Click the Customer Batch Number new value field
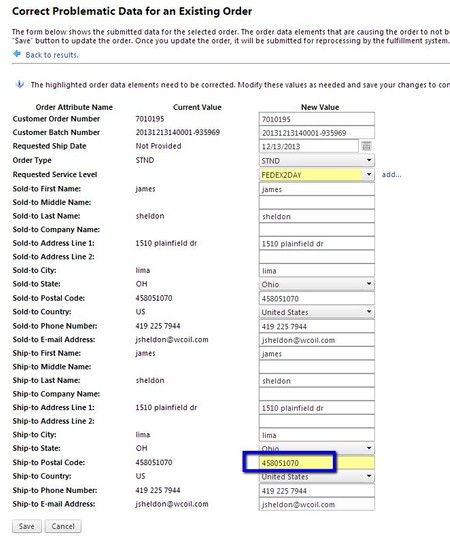This screenshot has height=540, width=450. click(x=316, y=133)
